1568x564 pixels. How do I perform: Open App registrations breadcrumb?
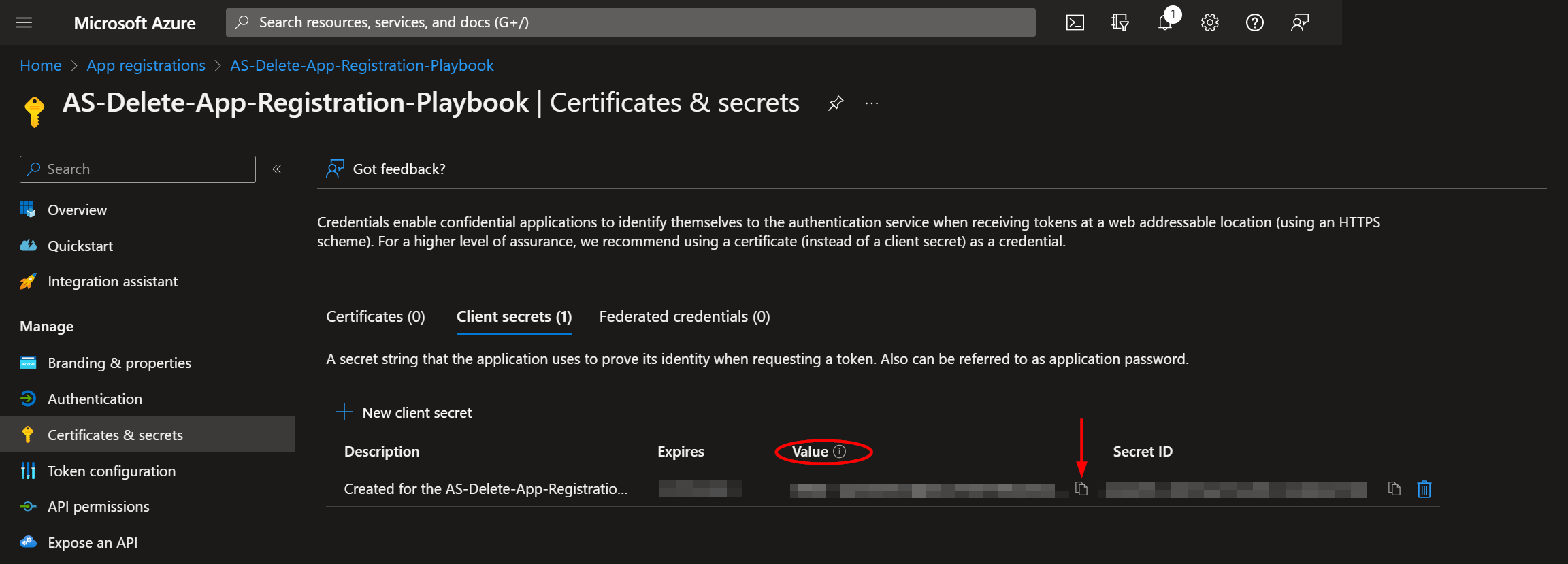146,65
